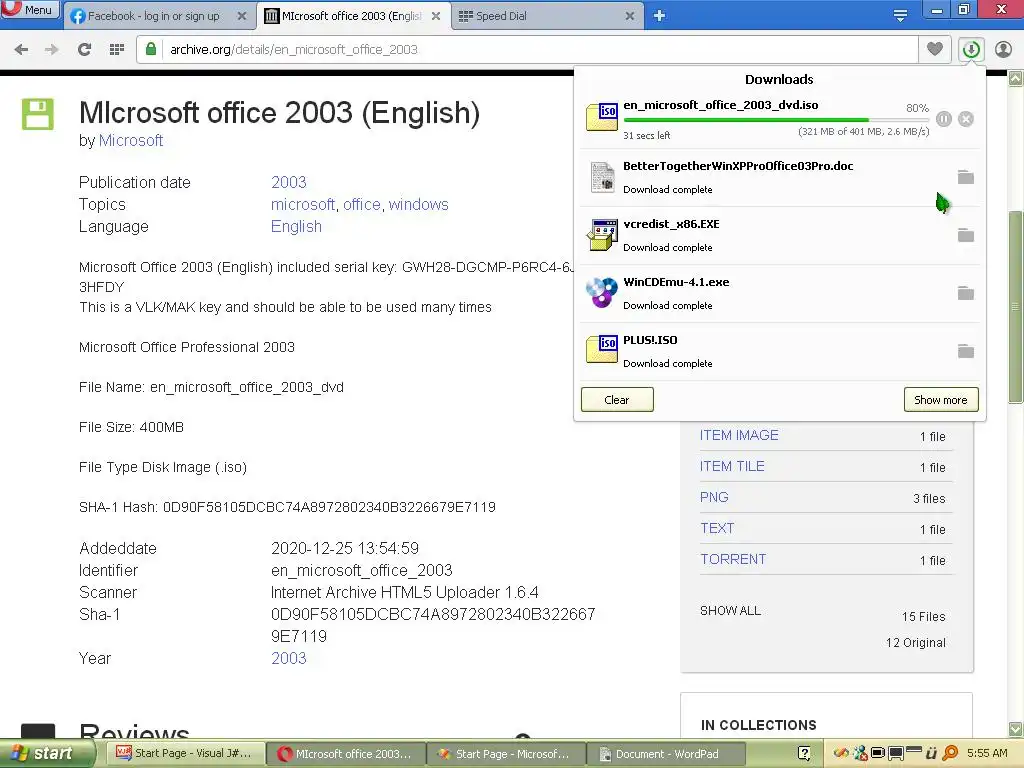This screenshot has width=1024, height=768.
Task: Click the green floppy disk software icon
Action: [38, 114]
